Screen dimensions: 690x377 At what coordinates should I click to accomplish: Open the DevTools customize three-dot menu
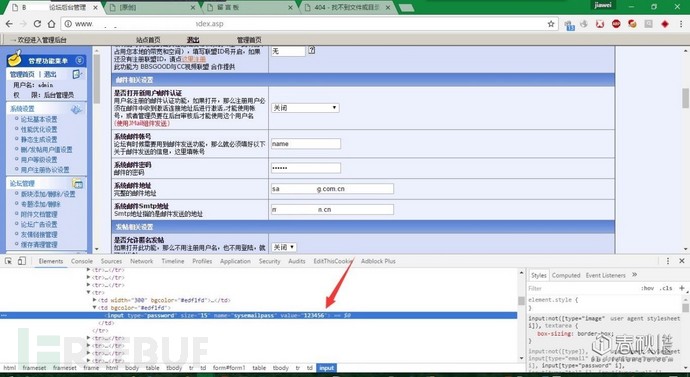668,261
